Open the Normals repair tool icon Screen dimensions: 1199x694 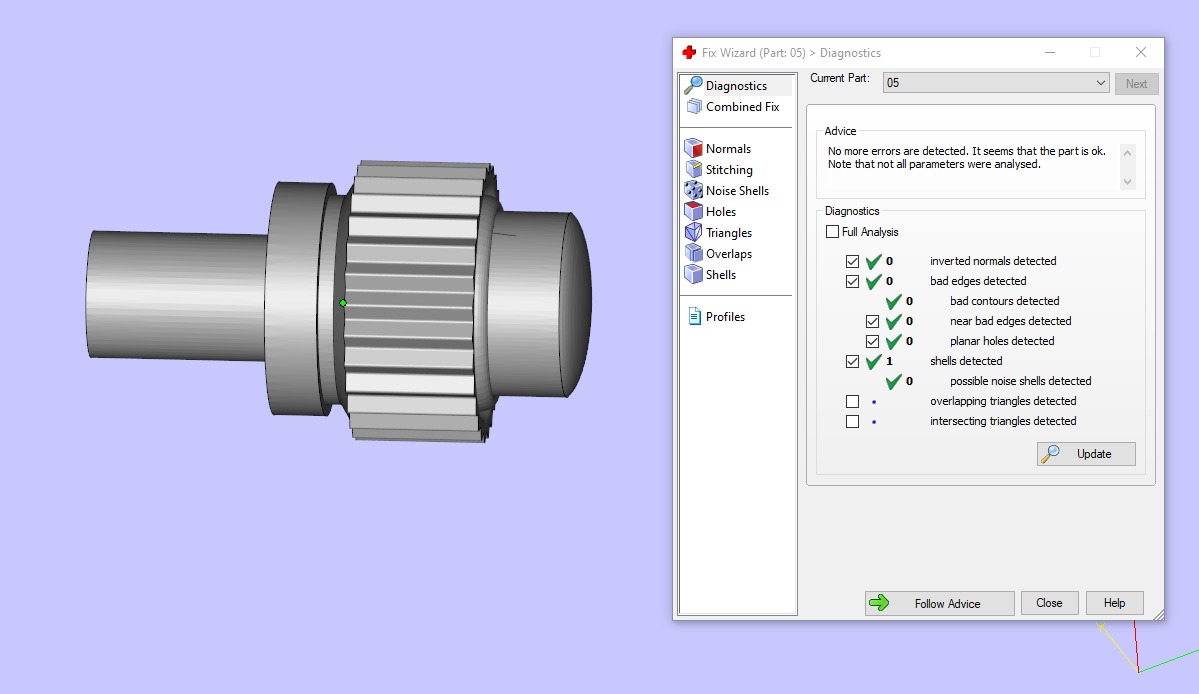(694, 148)
